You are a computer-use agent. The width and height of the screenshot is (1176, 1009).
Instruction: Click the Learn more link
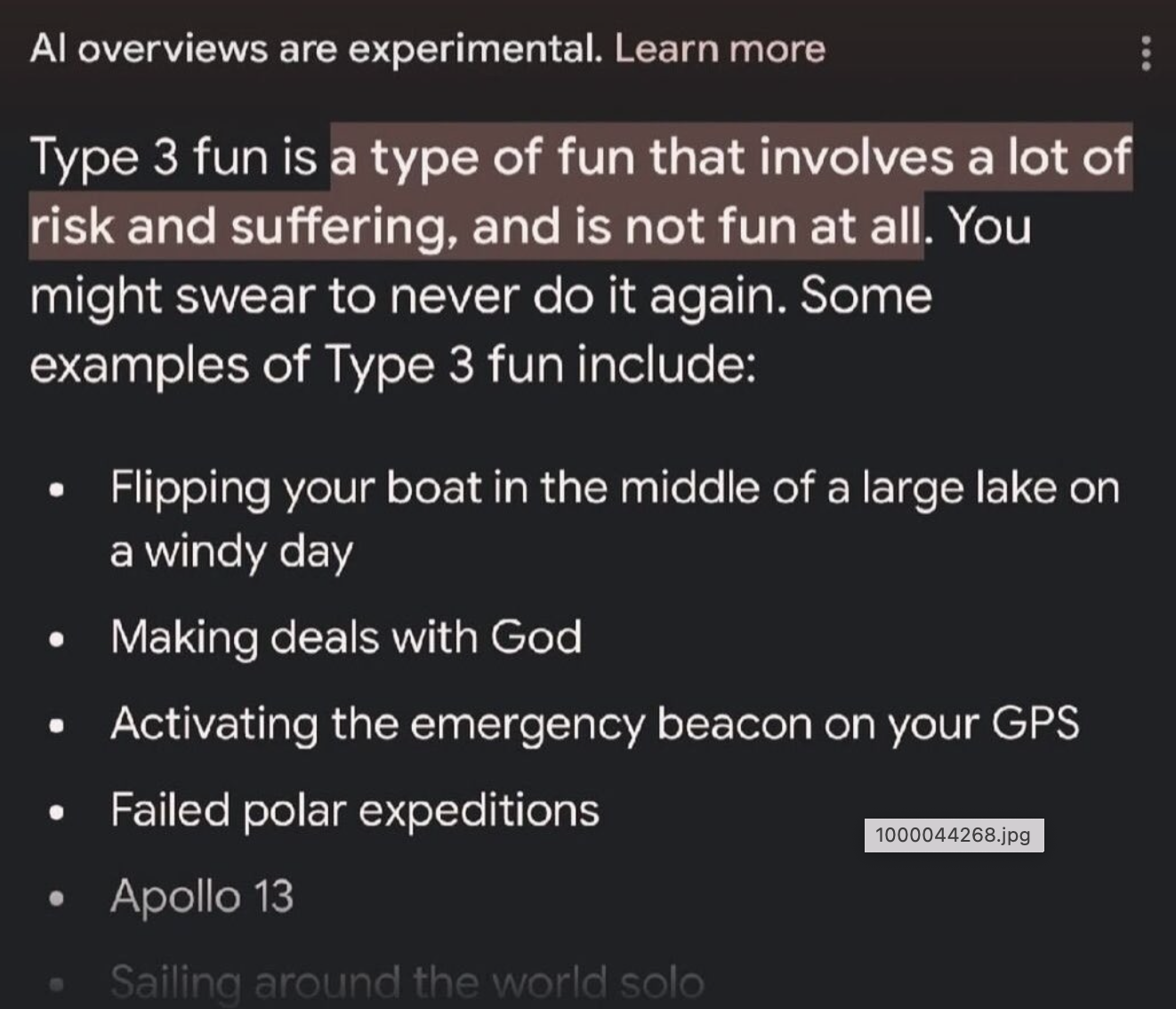pyautogui.click(x=720, y=48)
